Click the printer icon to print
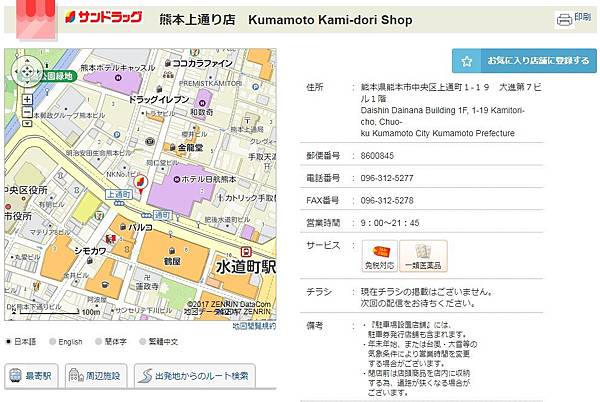 pyautogui.click(x=564, y=20)
